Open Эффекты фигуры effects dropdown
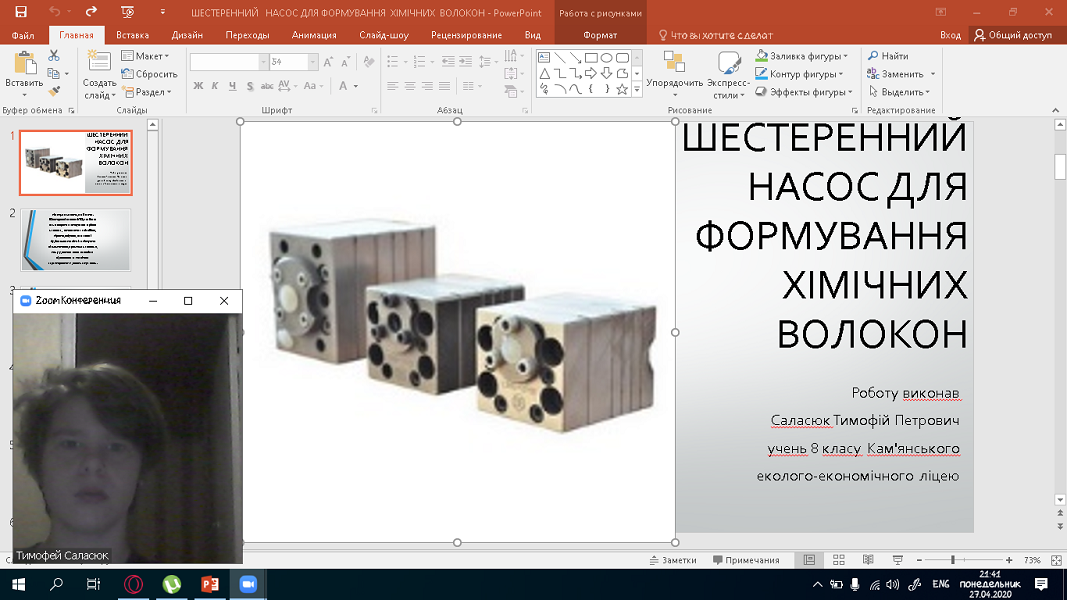This screenshot has width=1067, height=600. [x=804, y=91]
